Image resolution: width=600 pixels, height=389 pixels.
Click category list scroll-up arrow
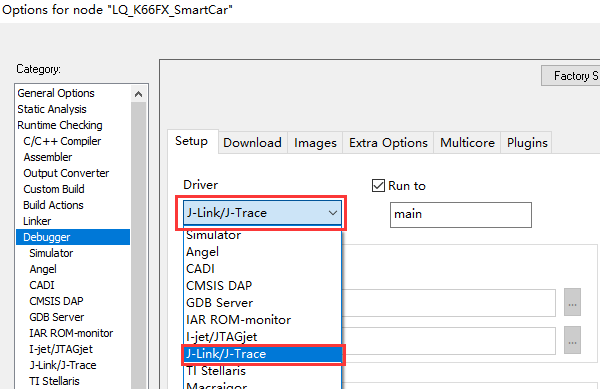click(139, 94)
